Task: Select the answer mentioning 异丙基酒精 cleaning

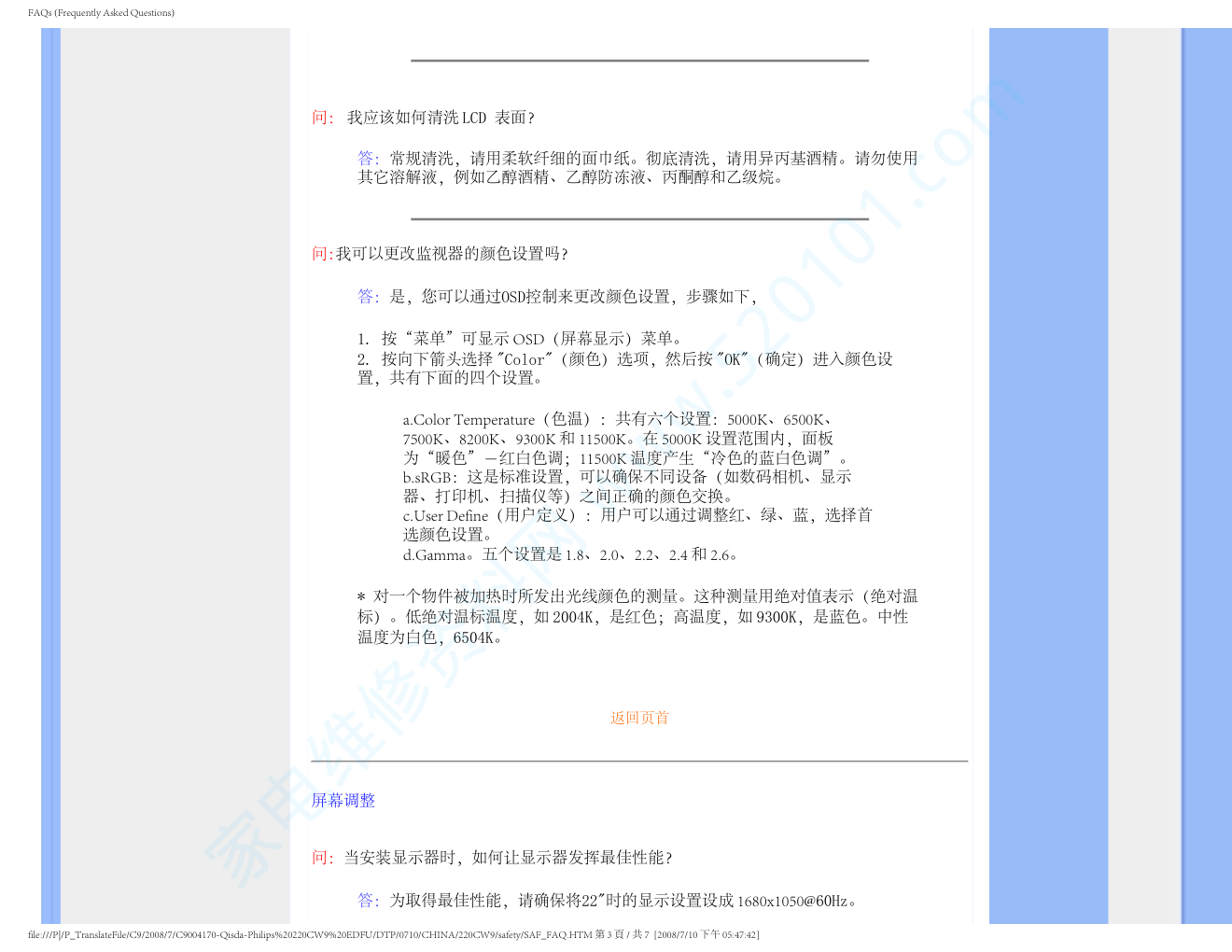Action: 637,168
